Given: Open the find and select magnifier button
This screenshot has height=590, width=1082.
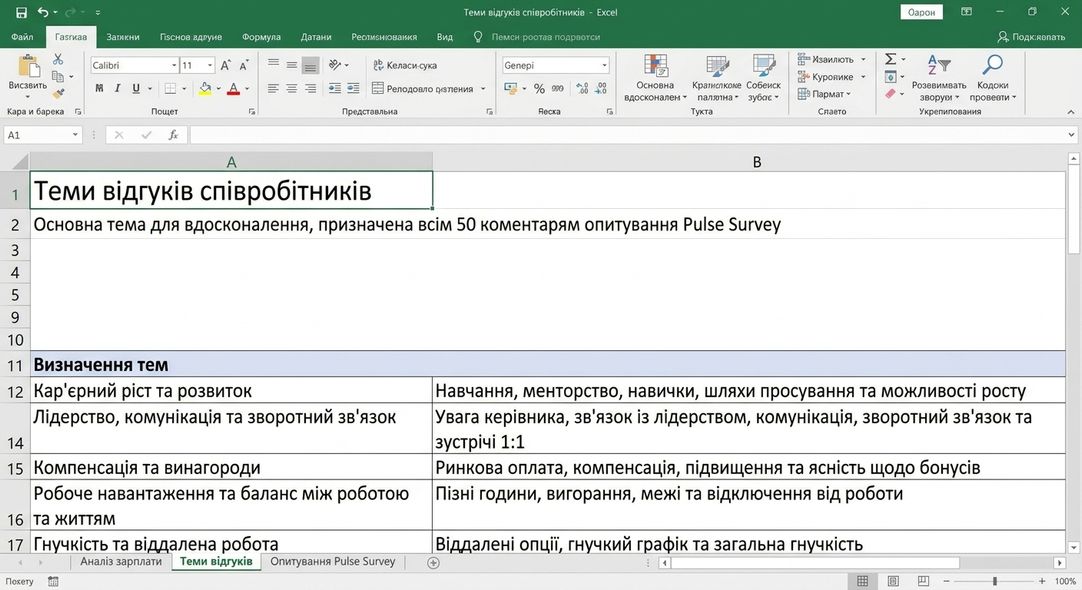Looking at the screenshot, I should [992, 78].
